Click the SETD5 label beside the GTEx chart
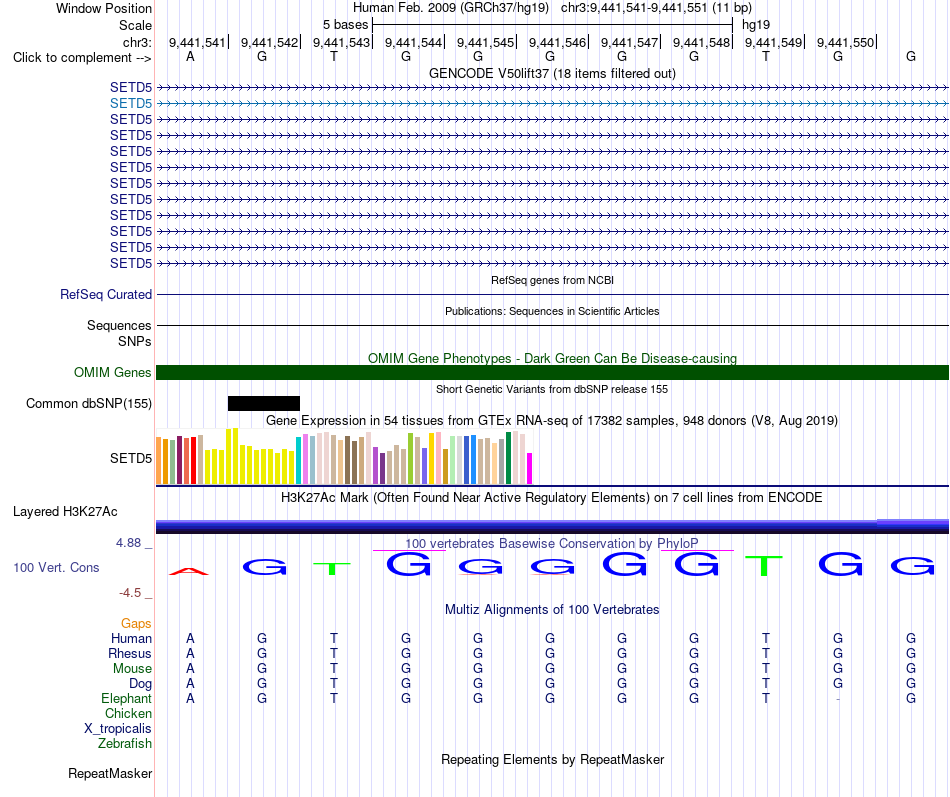Screen dimensions: 950x797 (131, 458)
